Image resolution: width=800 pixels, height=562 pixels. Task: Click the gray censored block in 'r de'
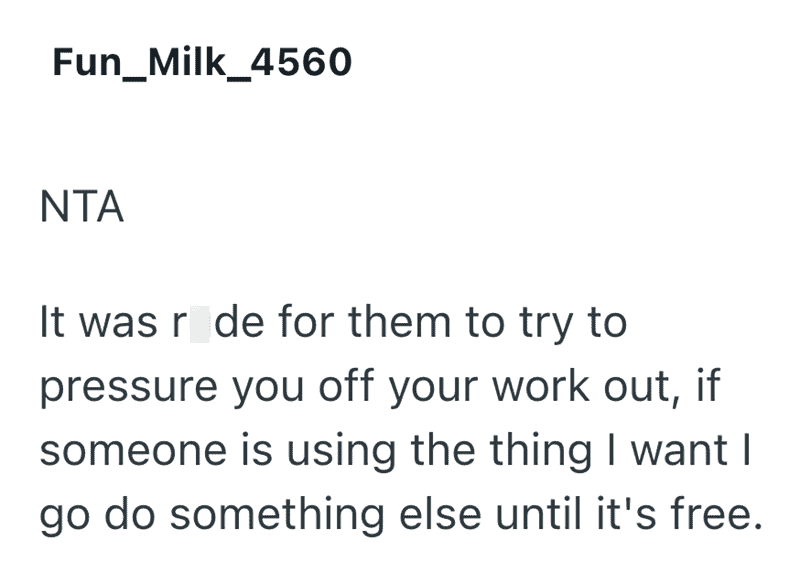[x=200, y=324]
